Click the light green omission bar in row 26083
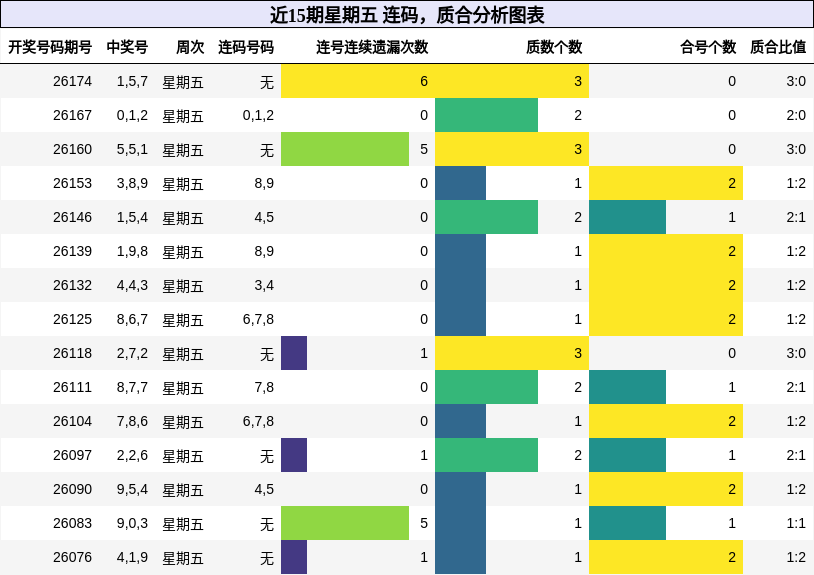Screen dimensions: 814x575 point(345,523)
